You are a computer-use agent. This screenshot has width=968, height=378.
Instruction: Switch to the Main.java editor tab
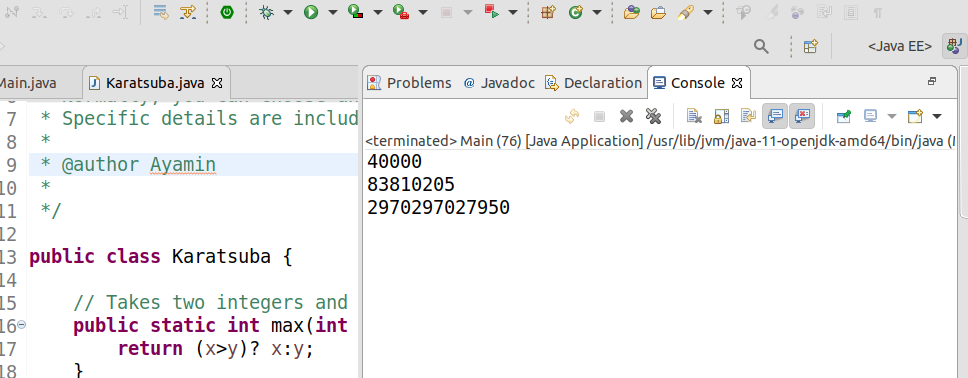click(27, 83)
